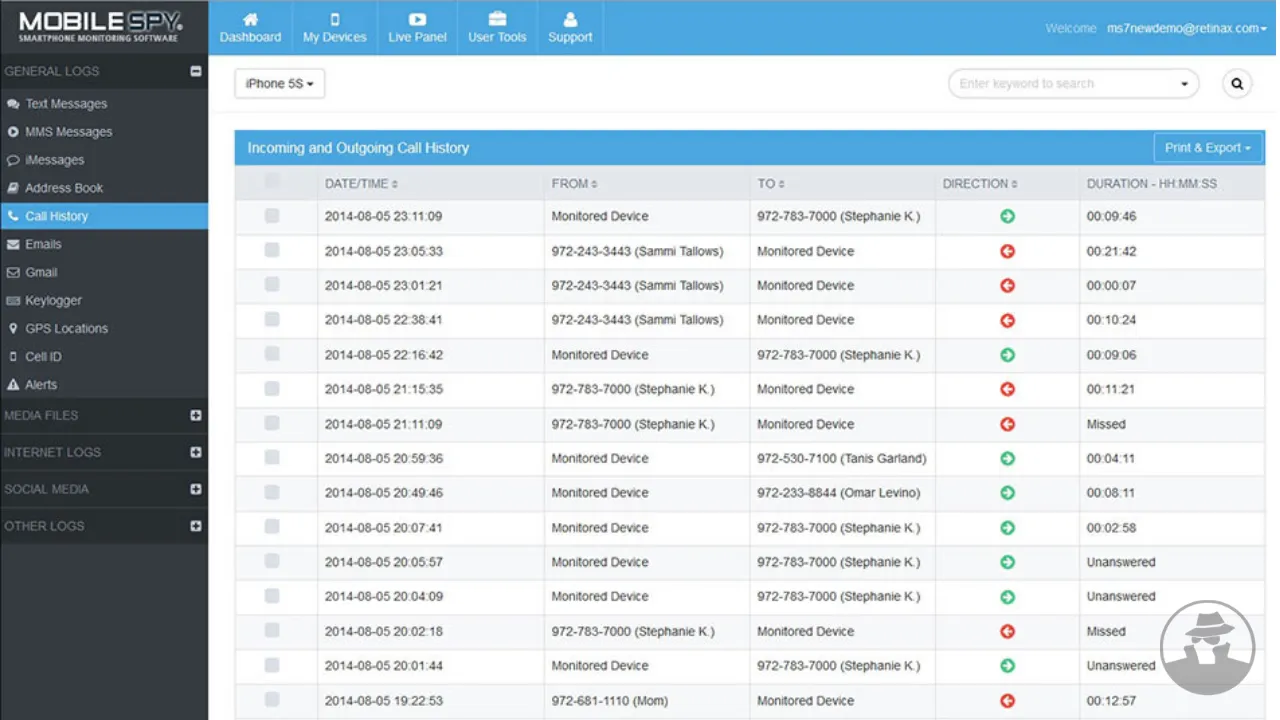Viewport: 1280px width, 720px height.
Task: Click green outgoing arrow for 23:11:09 call
Action: pyautogui.click(x=1007, y=216)
